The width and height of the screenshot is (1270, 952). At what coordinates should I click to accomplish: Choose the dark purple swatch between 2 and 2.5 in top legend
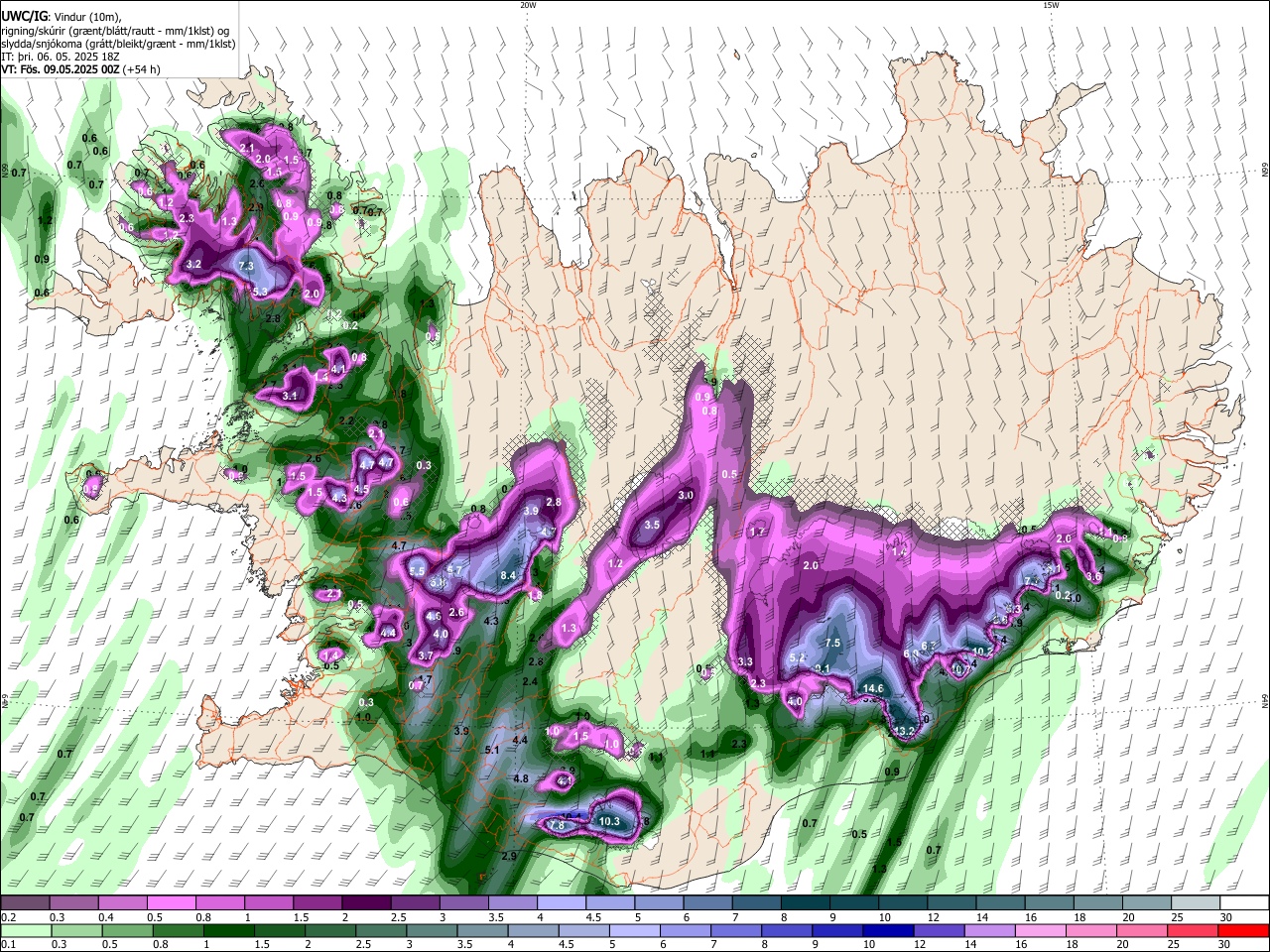click(366, 902)
